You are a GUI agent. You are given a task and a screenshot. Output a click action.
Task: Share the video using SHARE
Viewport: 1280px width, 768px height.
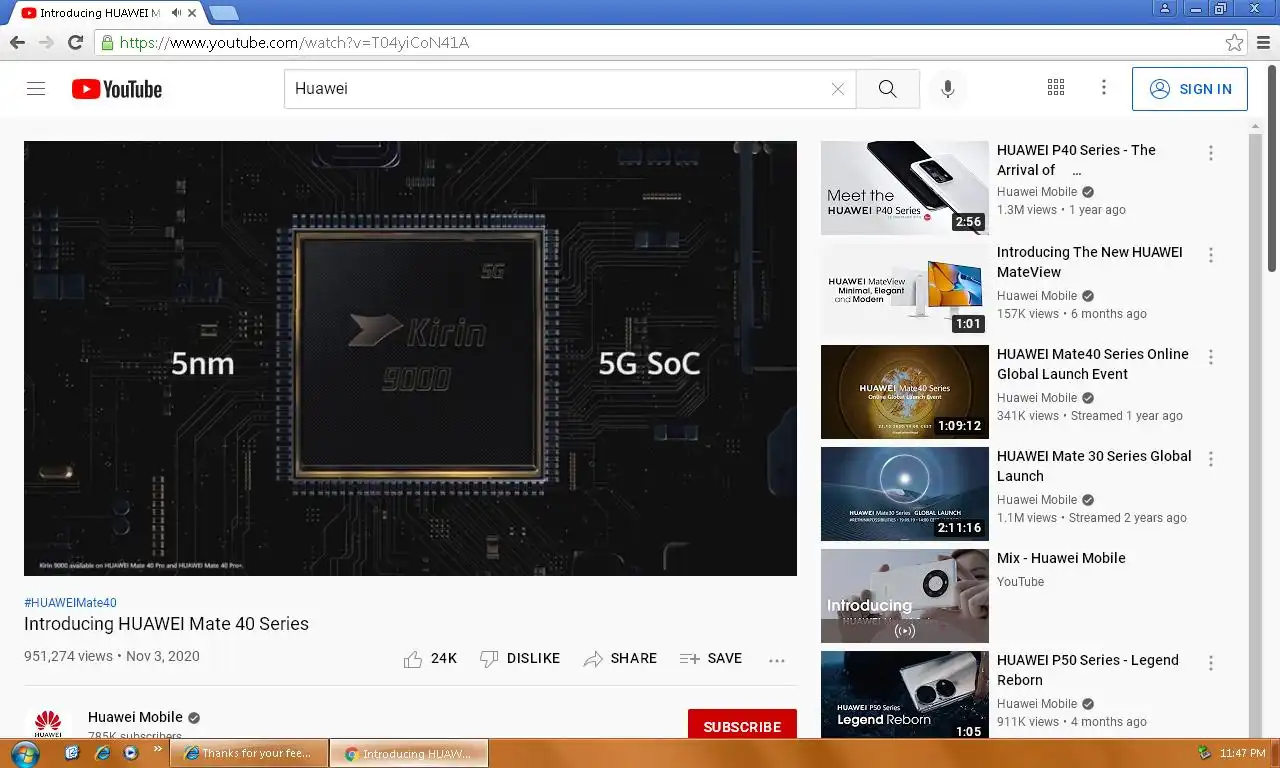[620, 659]
